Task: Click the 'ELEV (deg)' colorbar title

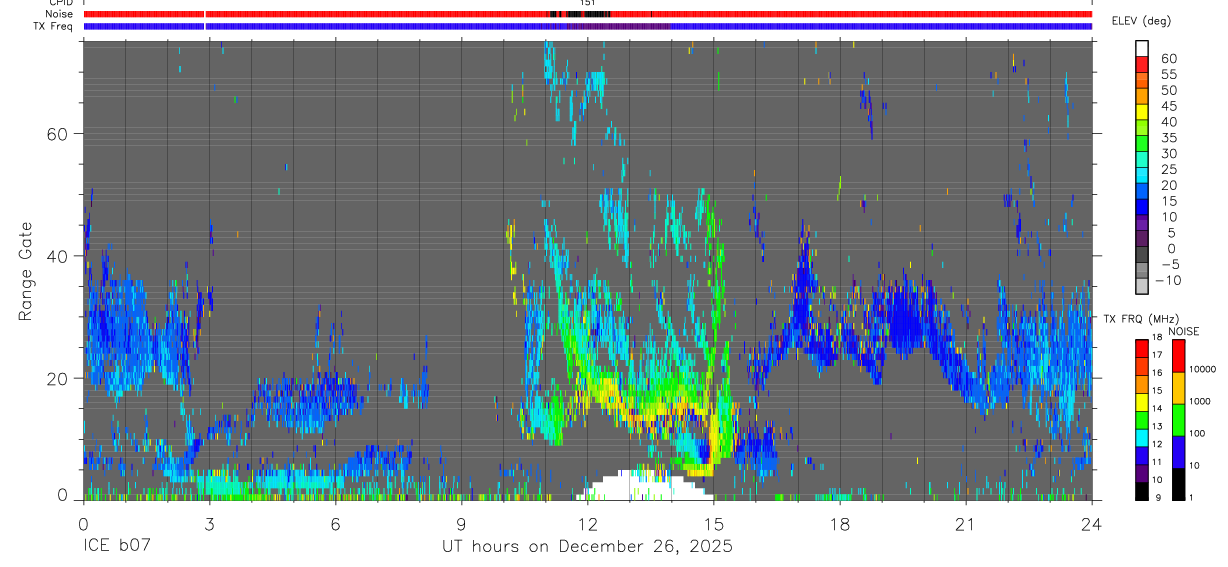Action: tap(1142, 21)
